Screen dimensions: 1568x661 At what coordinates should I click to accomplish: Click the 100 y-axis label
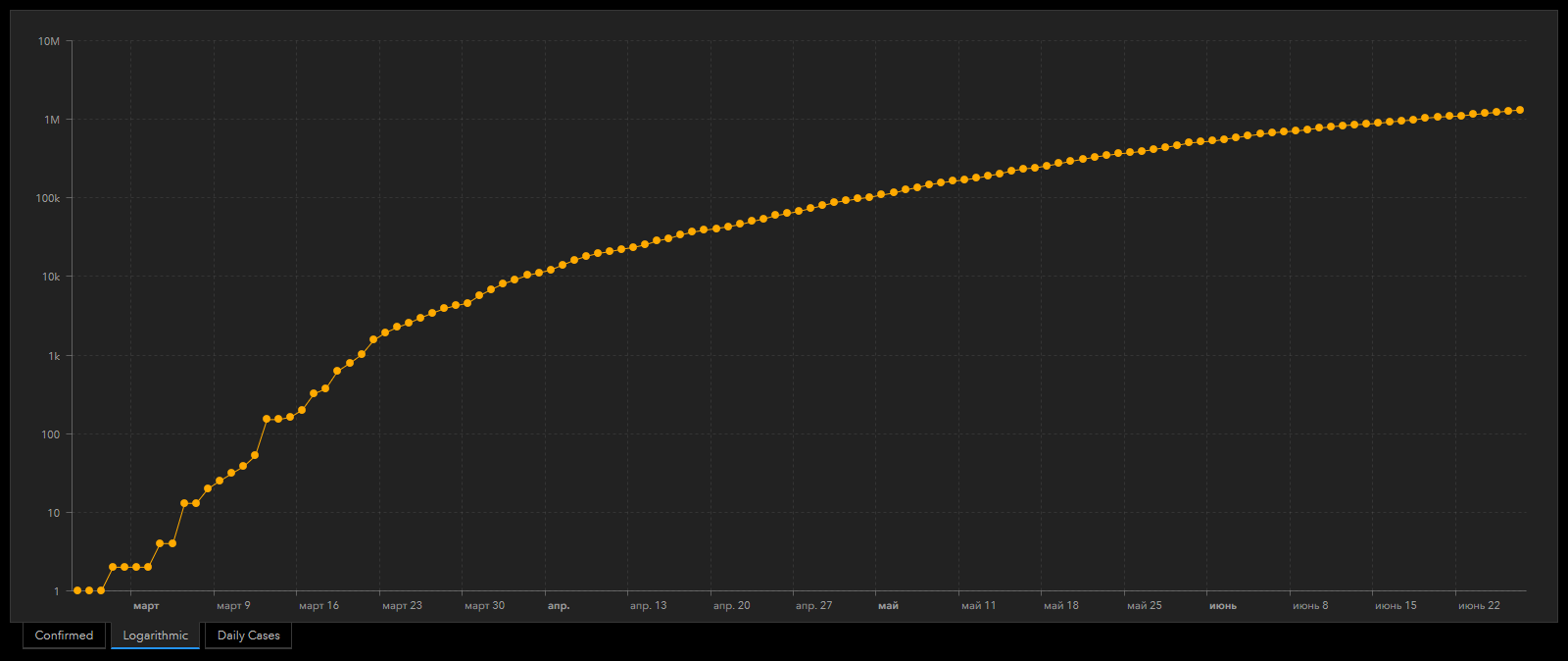[51, 434]
